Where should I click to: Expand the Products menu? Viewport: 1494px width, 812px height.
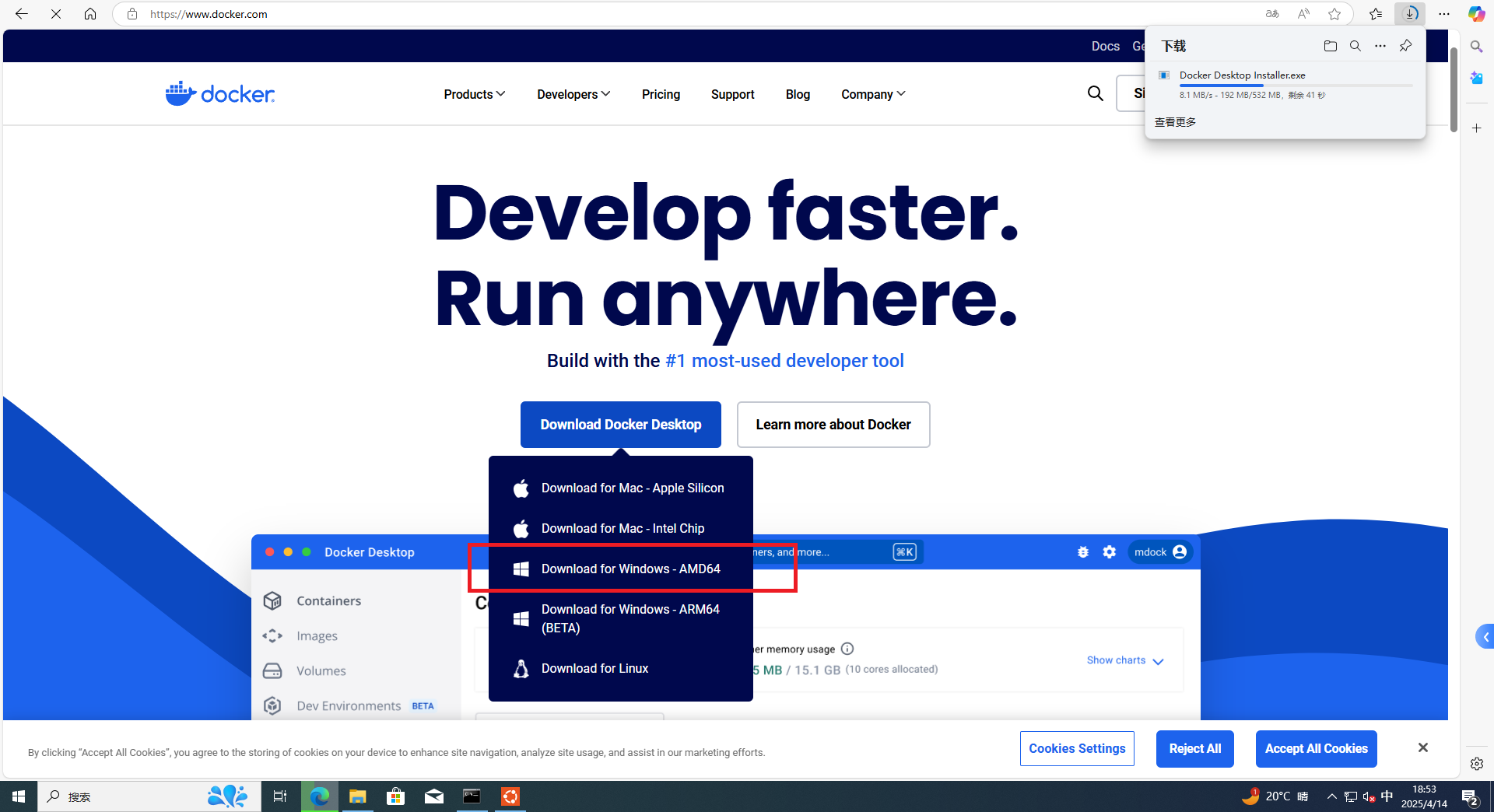tap(475, 94)
